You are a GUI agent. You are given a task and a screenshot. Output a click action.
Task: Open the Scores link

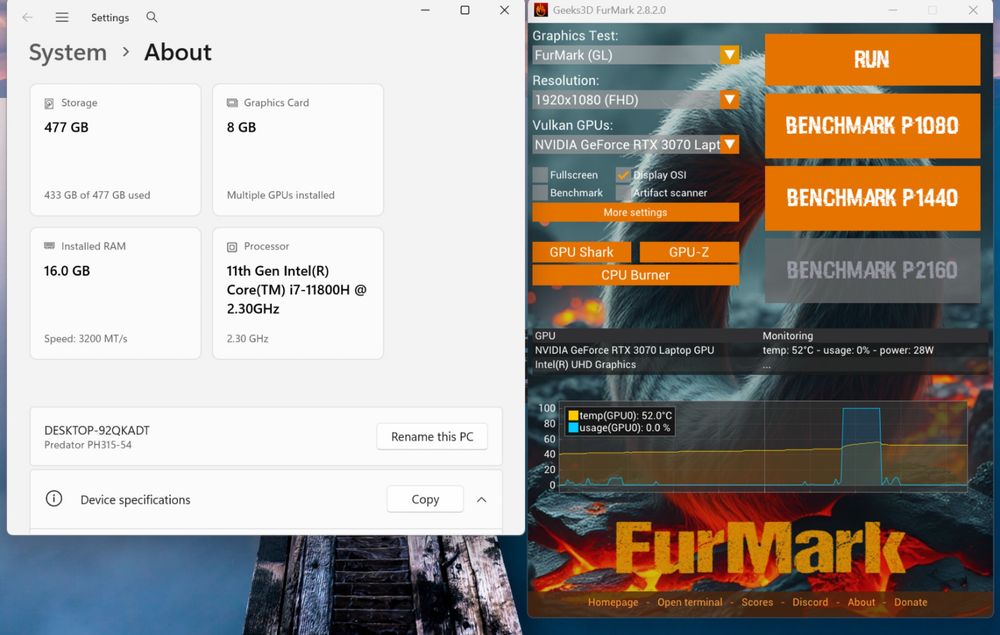tap(757, 602)
